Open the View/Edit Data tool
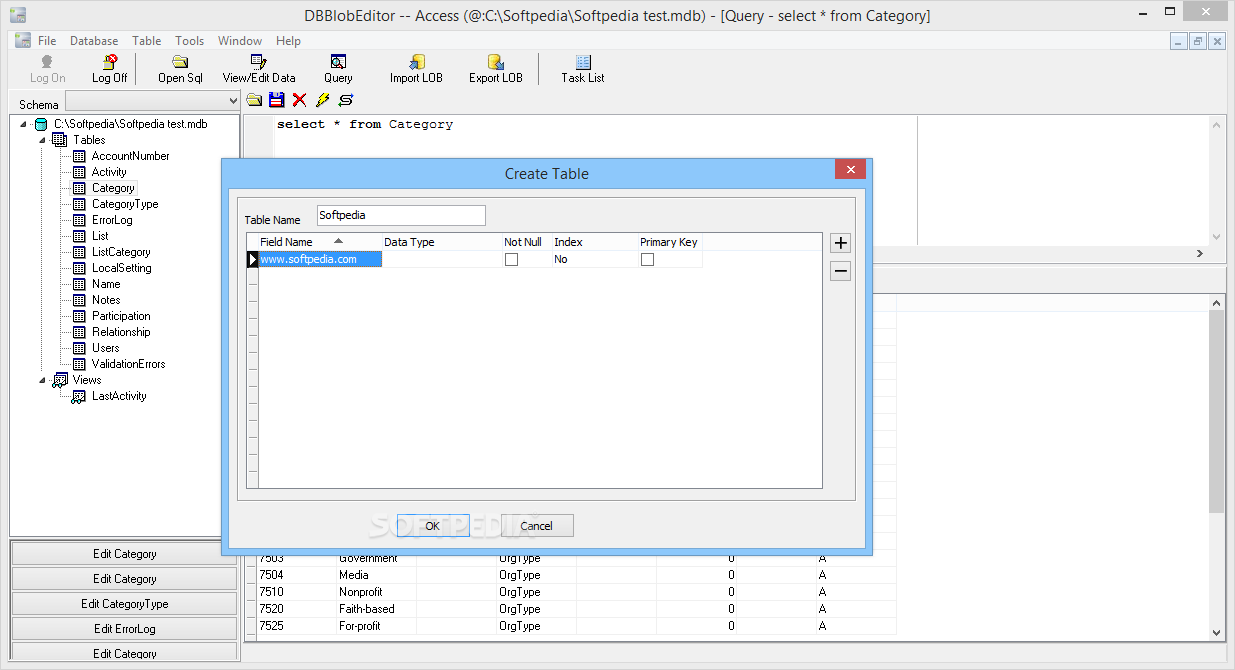1235x670 pixels. coord(259,69)
